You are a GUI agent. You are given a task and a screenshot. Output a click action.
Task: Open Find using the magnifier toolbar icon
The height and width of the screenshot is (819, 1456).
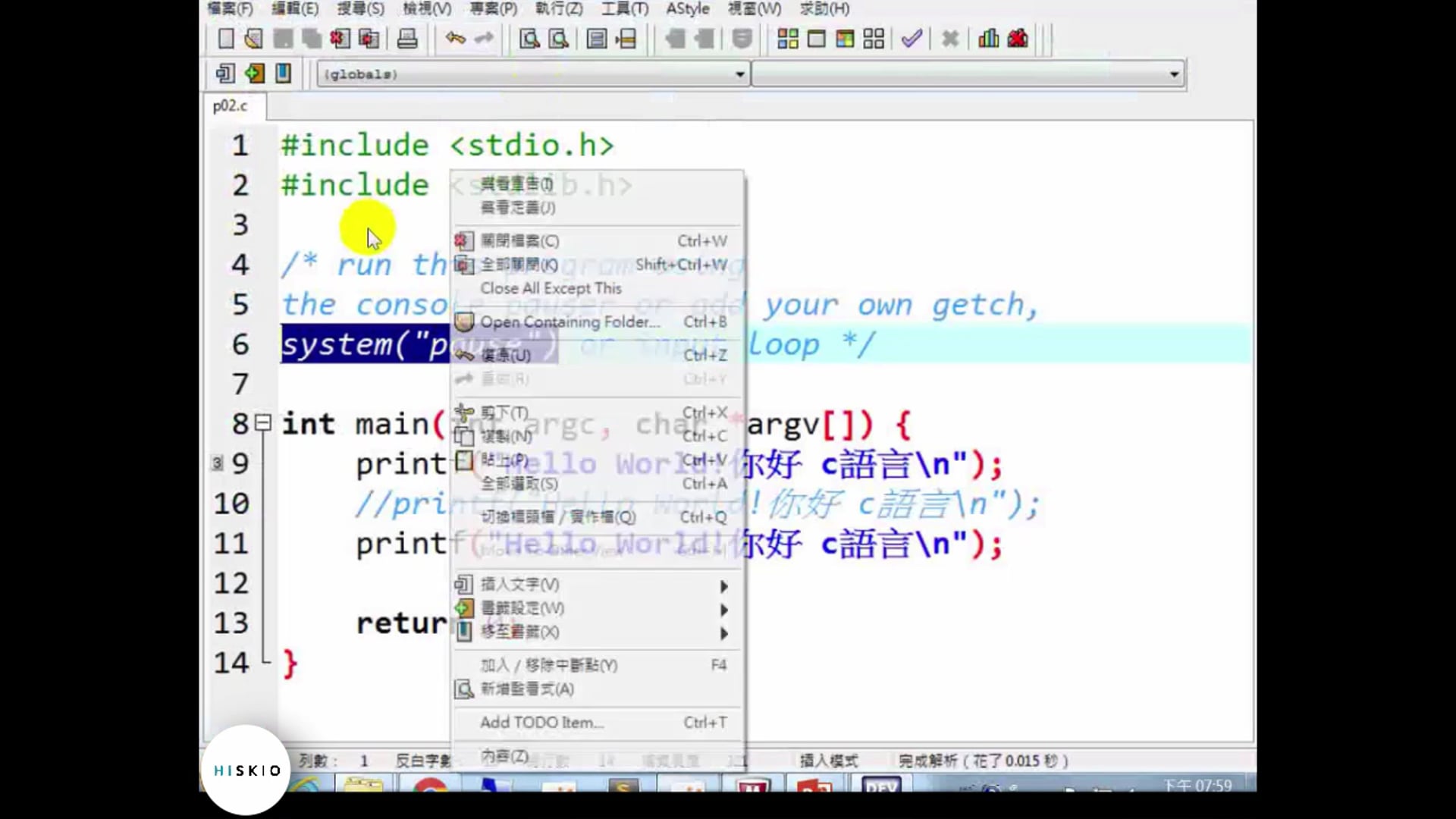pos(529,38)
